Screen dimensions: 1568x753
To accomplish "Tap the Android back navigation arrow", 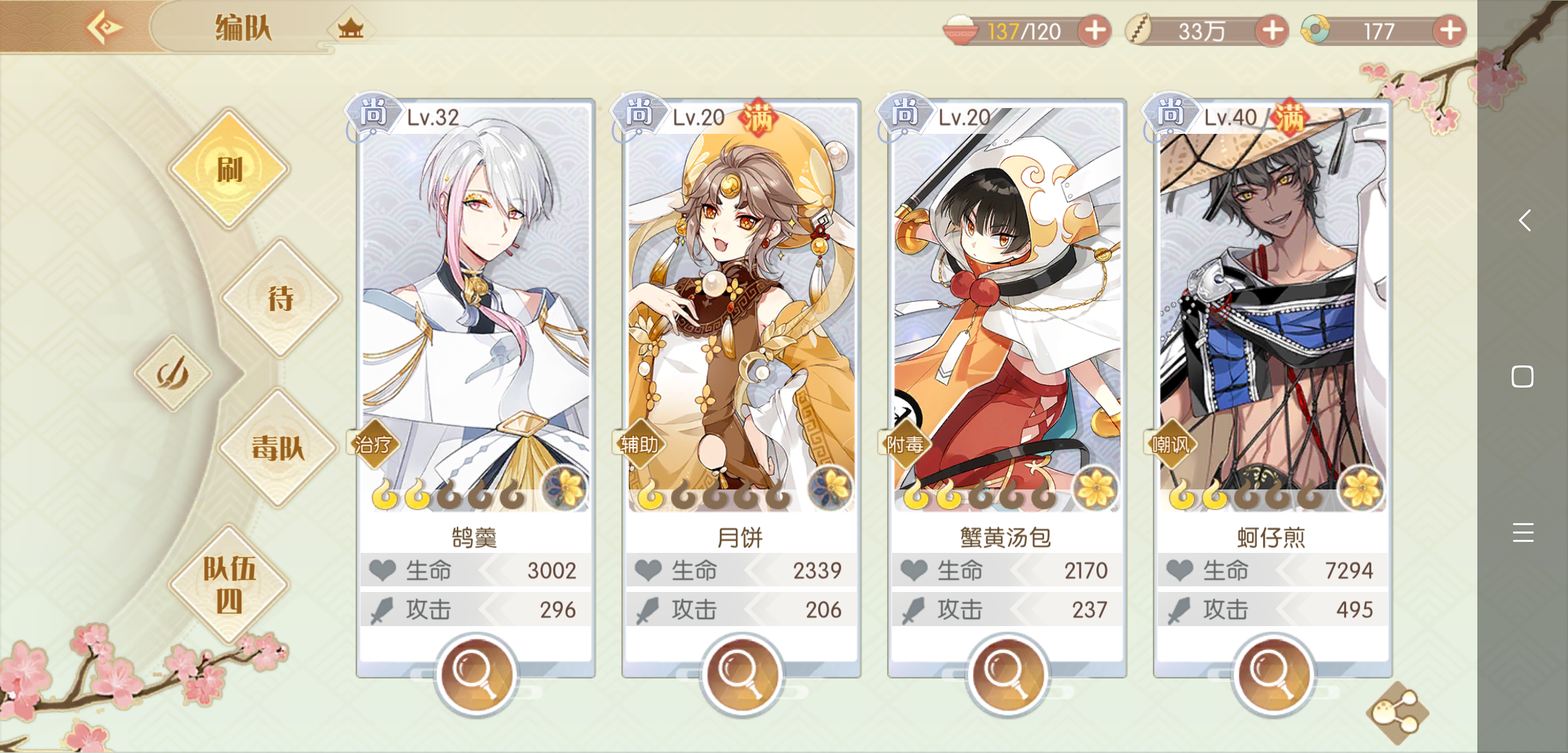I will click(x=1524, y=220).
